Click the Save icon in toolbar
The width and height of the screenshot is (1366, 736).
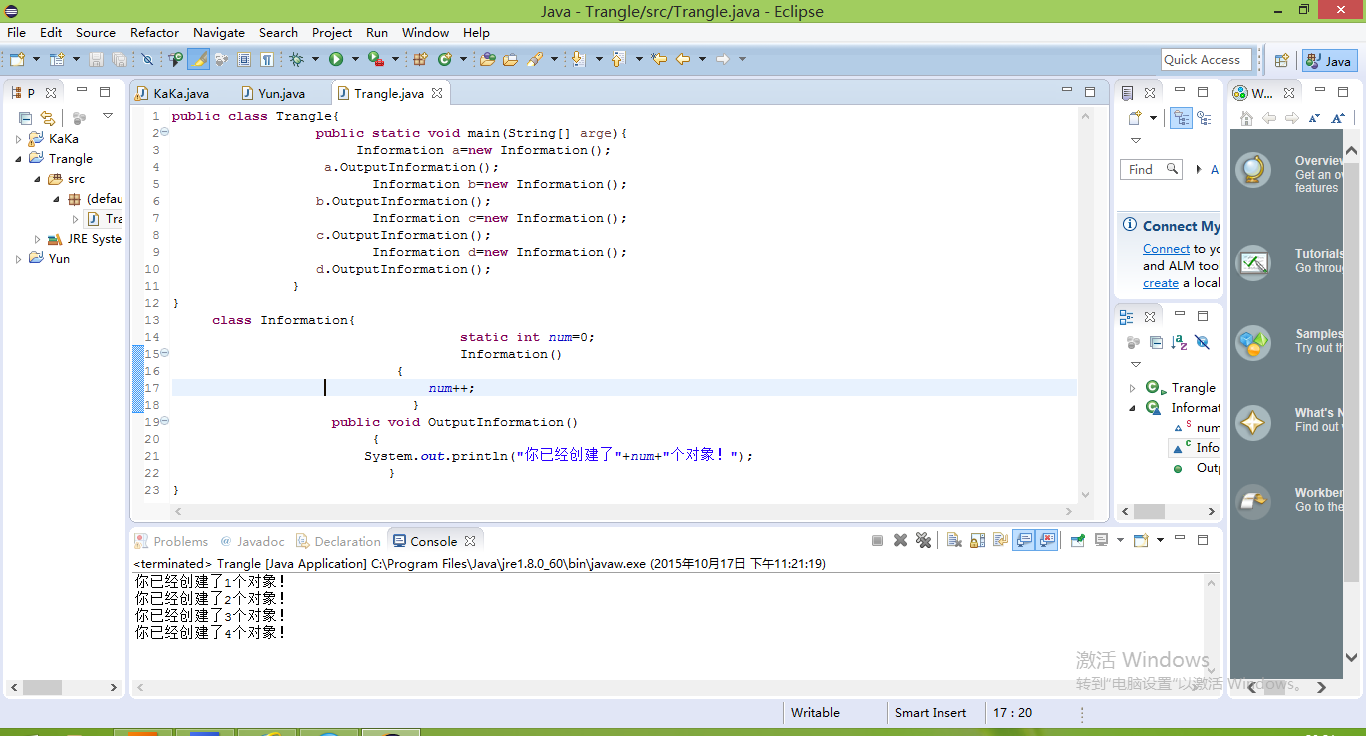97,60
